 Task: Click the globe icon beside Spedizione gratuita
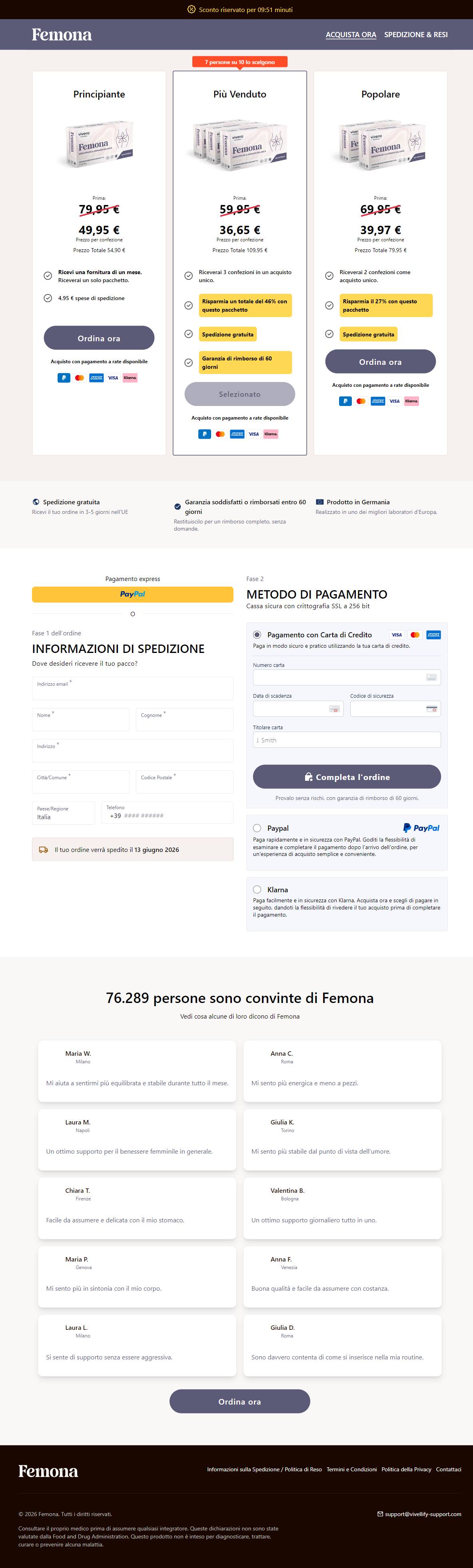36,502
